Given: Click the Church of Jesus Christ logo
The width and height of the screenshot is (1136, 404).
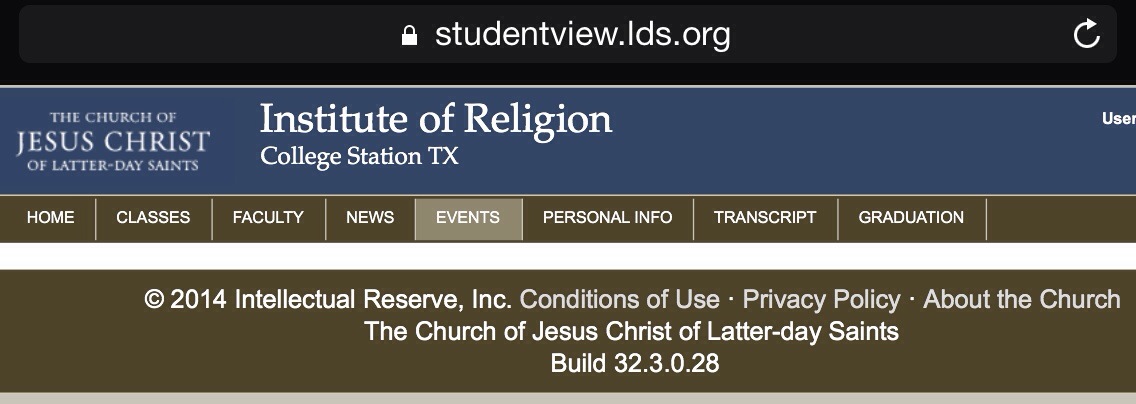Looking at the screenshot, I should click(x=113, y=141).
